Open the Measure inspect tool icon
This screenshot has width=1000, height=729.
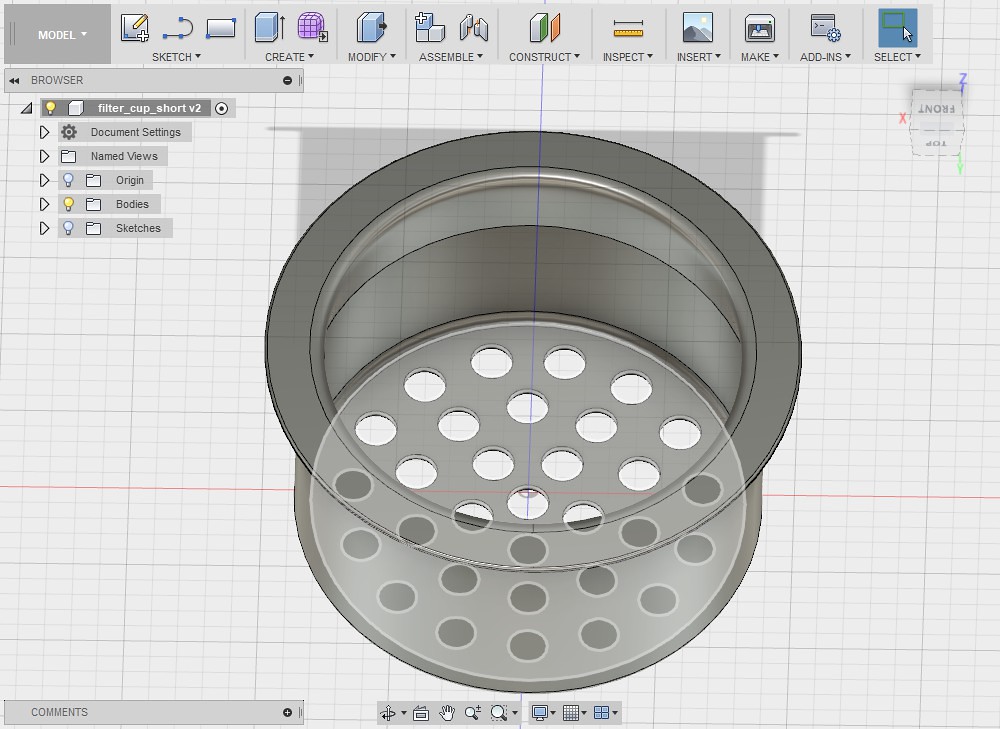point(628,28)
